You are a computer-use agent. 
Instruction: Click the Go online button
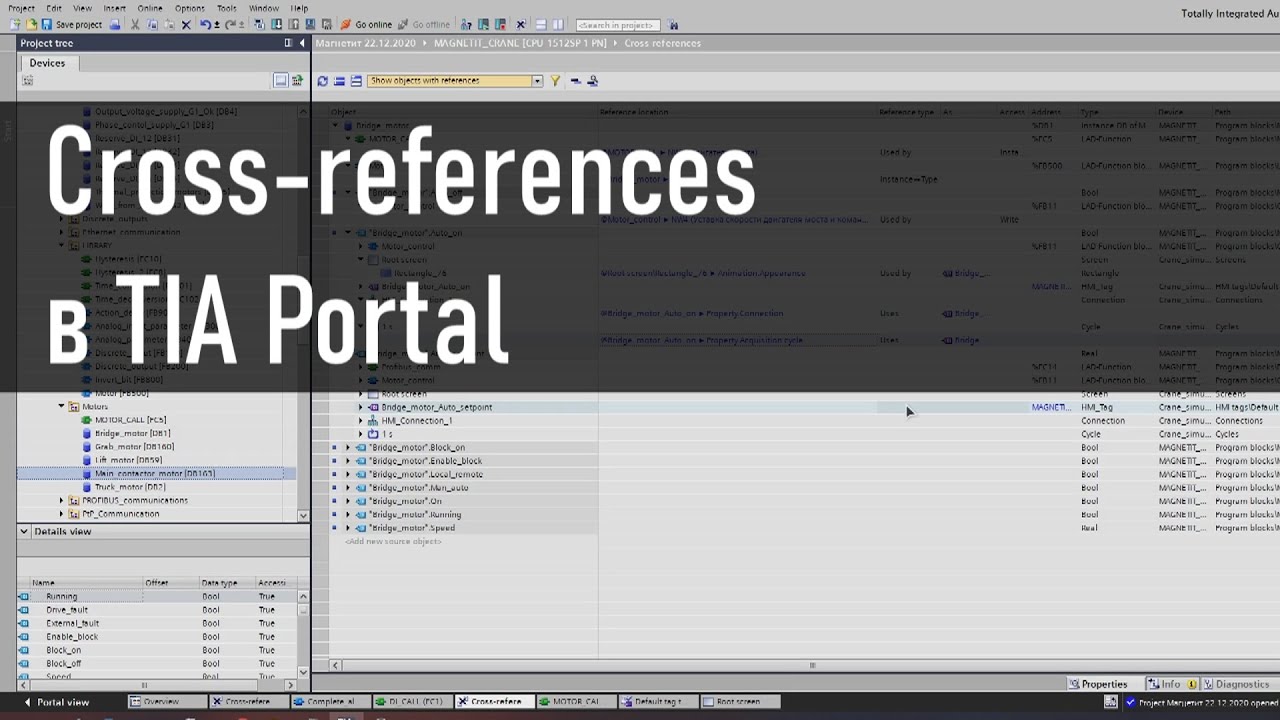click(366, 24)
